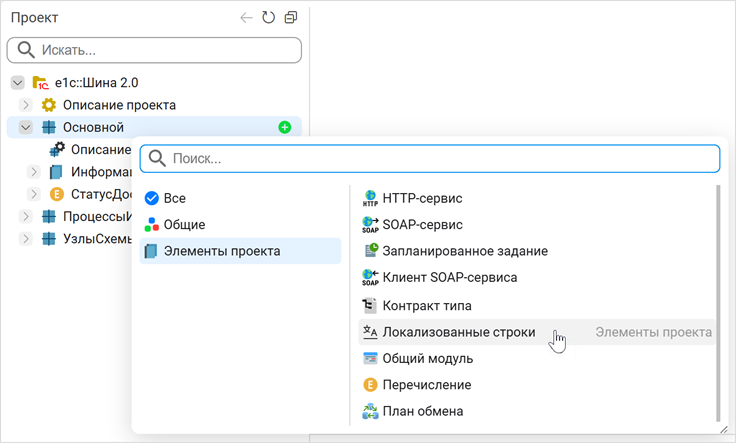The image size is (736, 443).
Task: Choose Перечисление from the list
Action: (x=537, y=385)
